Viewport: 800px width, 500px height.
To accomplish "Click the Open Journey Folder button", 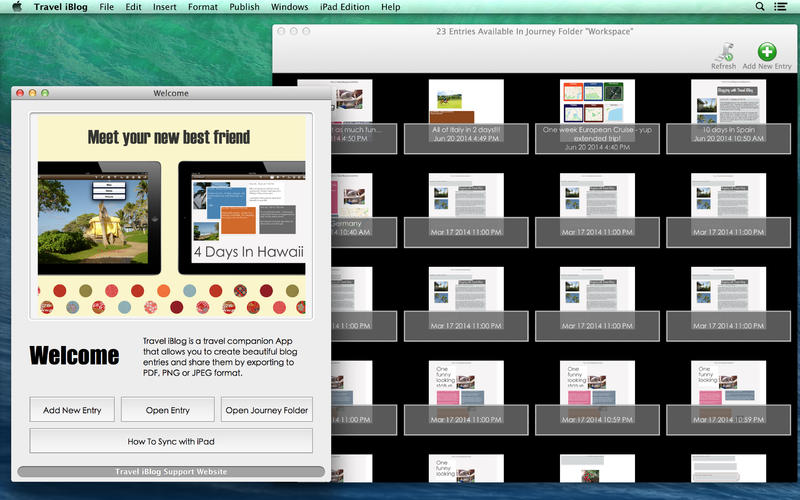I will tap(266, 410).
